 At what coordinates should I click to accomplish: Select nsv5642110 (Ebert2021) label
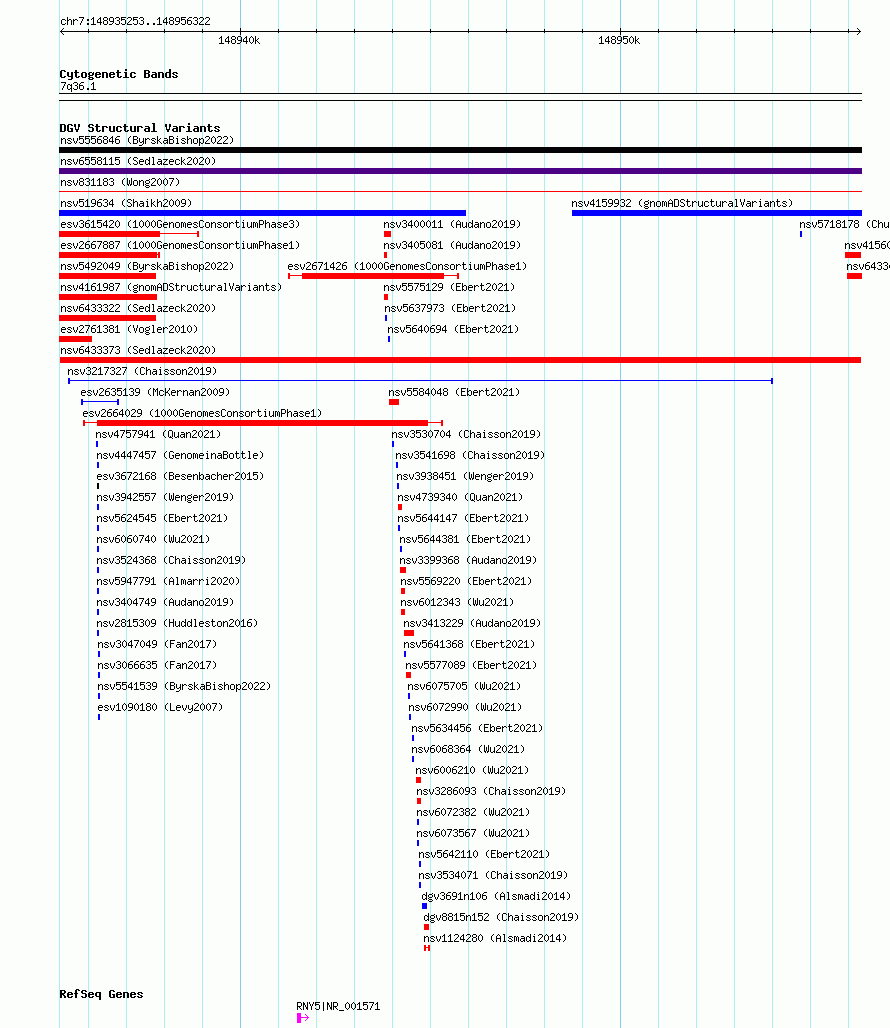[484, 854]
